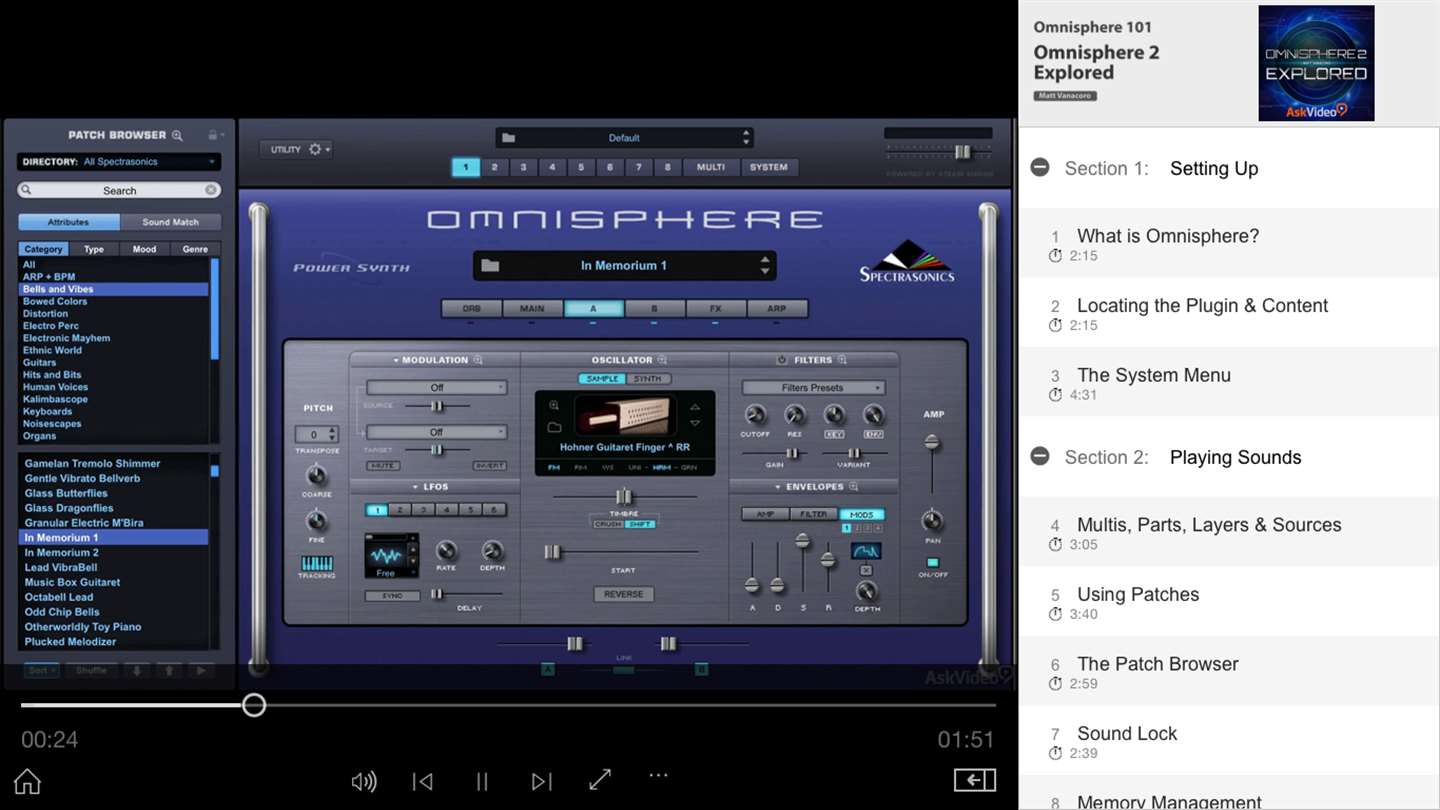Image resolution: width=1440 pixels, height=810 pixels.
Task: Select part 2 button
Action: tap(494, 167)
